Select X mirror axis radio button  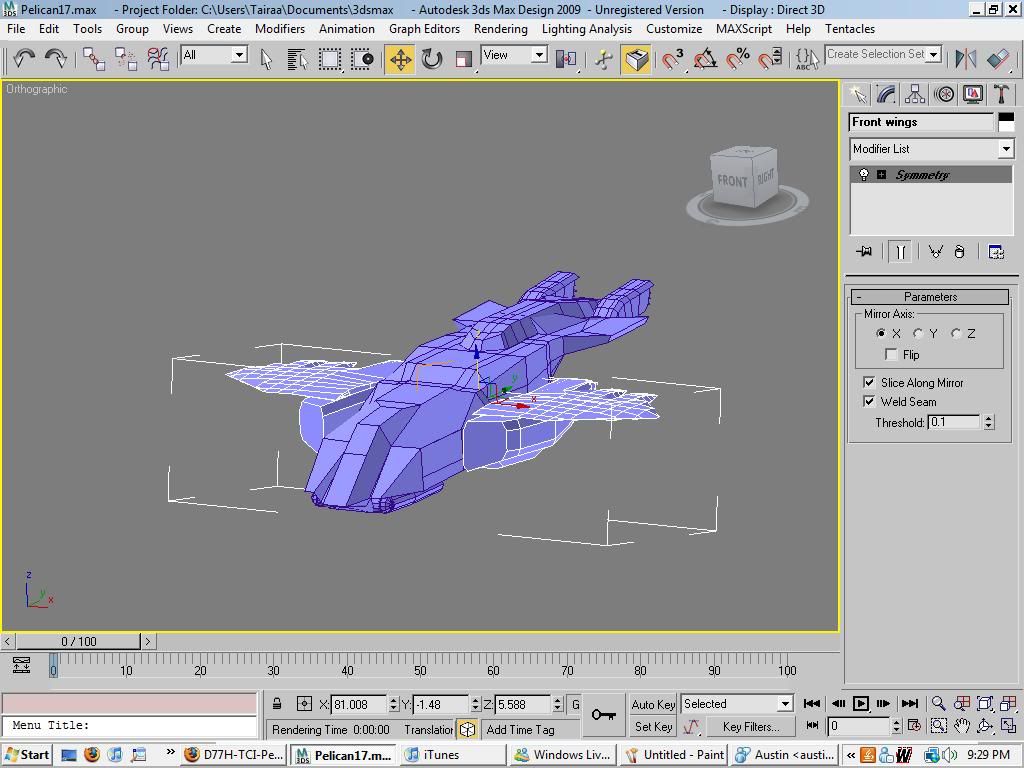tap(880, 333)
